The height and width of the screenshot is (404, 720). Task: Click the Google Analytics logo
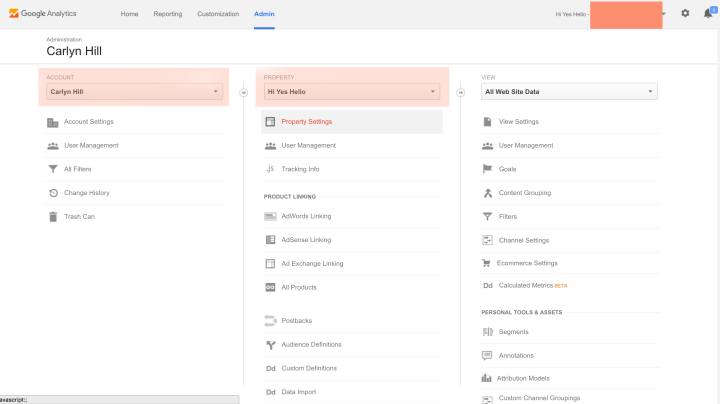[43, 13]
